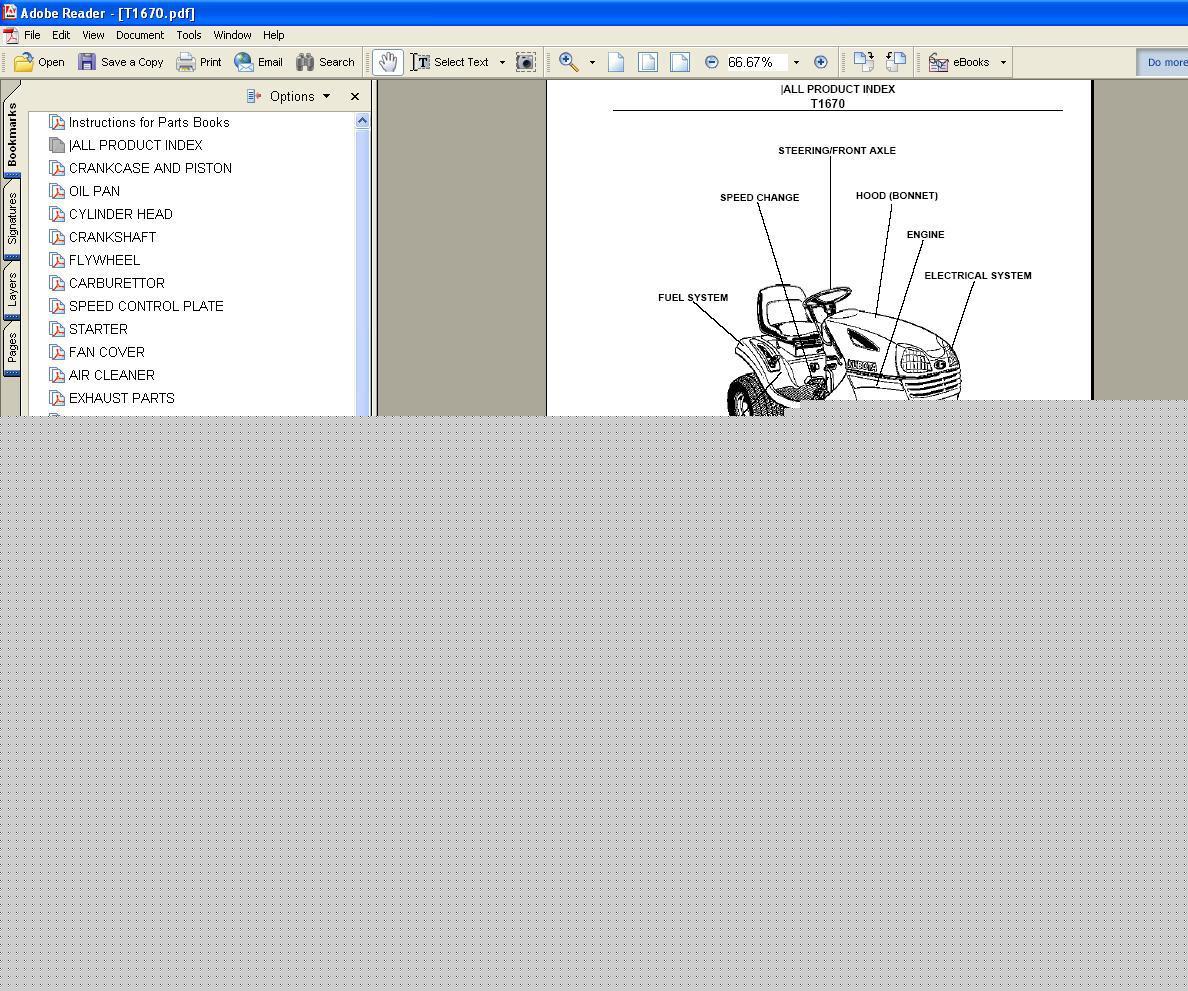This screenshot has height=991, width=1188.
Task: Go to FLYWHEEL bookmark
Action: [x=104, y=260]
